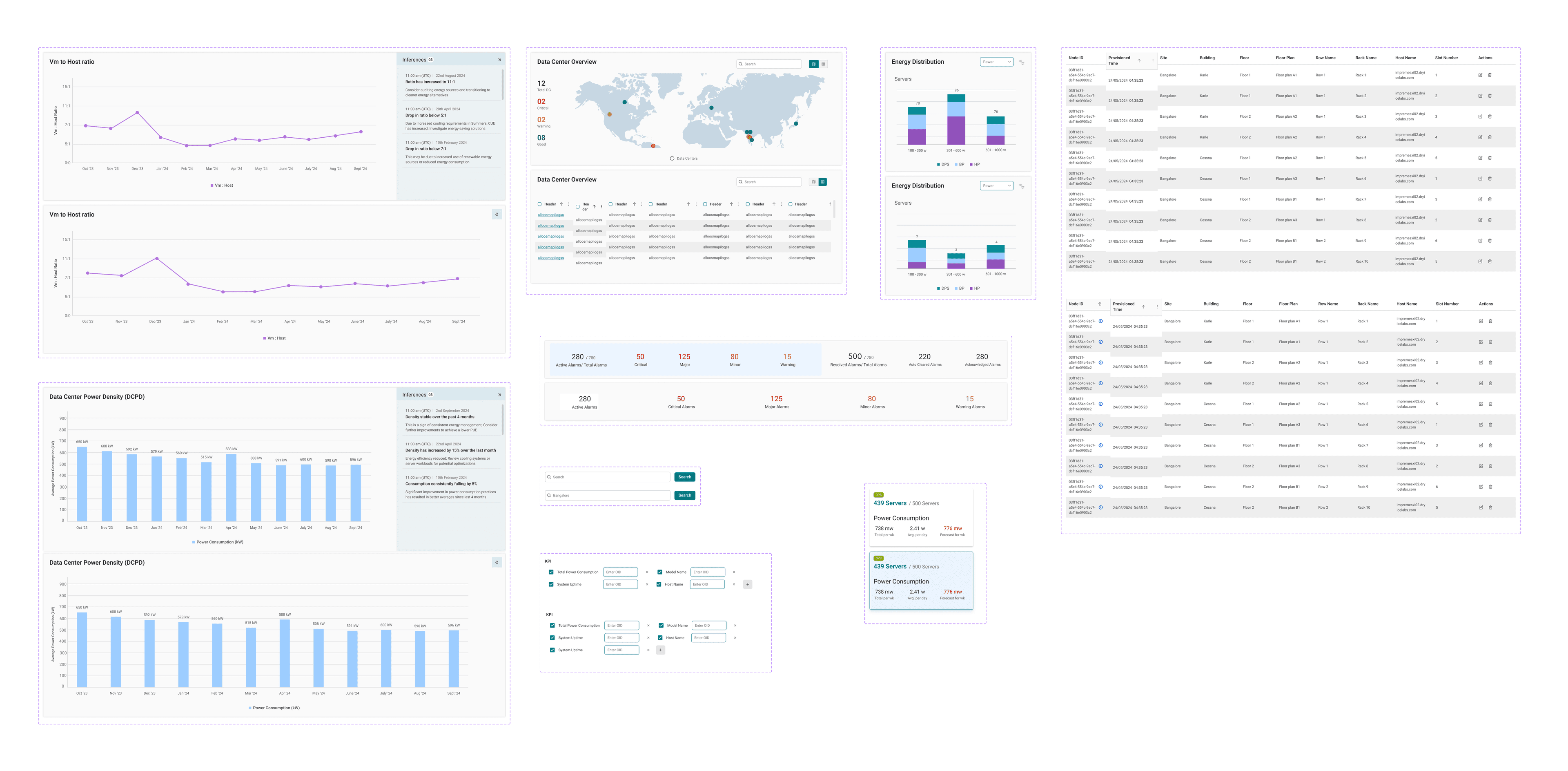
Task: Uncheck Total Power Consumption in four-item KPI group
Action: [551, 572]
